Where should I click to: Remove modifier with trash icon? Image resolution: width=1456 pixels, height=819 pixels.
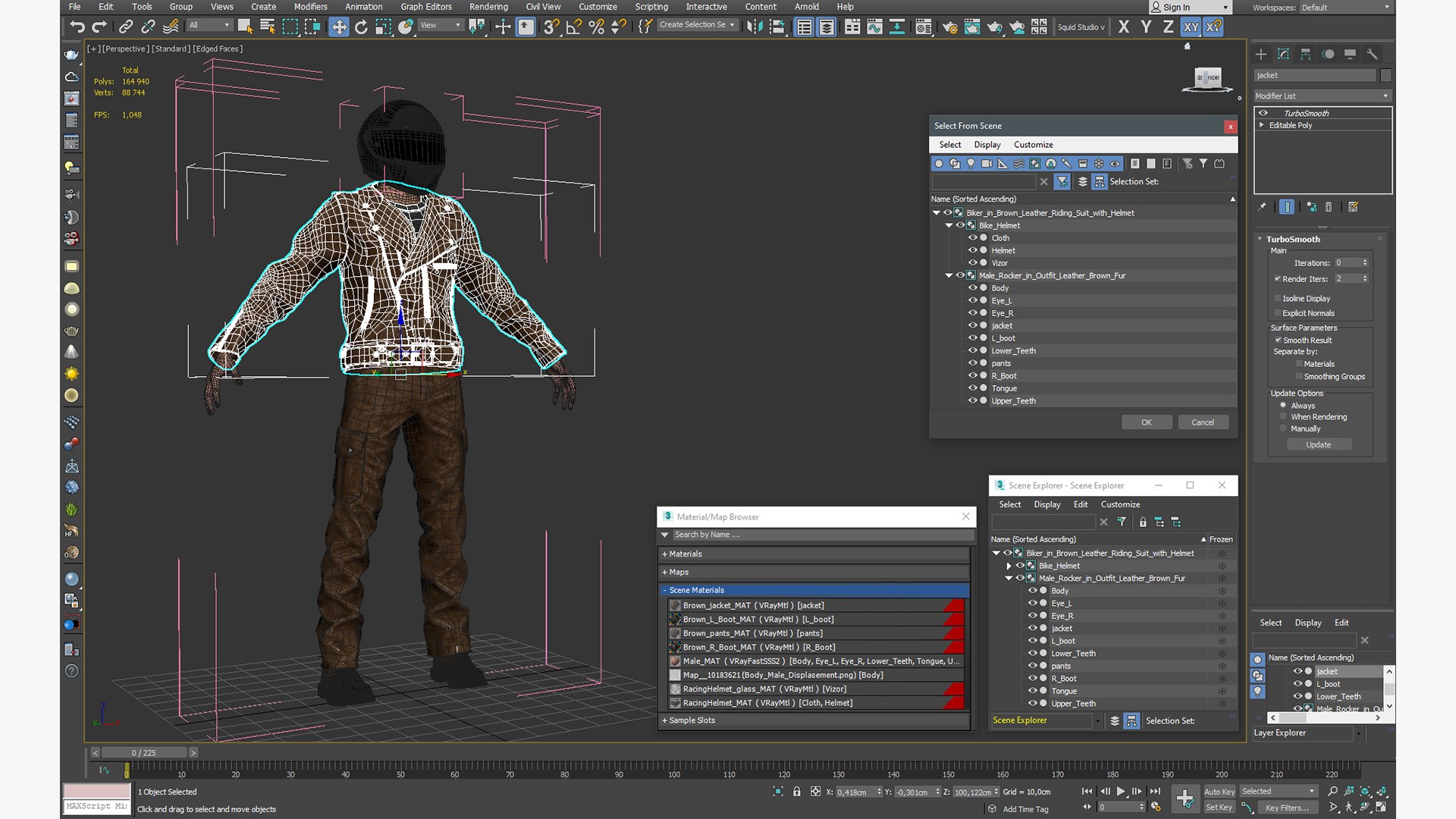(x=1329, y=206)
